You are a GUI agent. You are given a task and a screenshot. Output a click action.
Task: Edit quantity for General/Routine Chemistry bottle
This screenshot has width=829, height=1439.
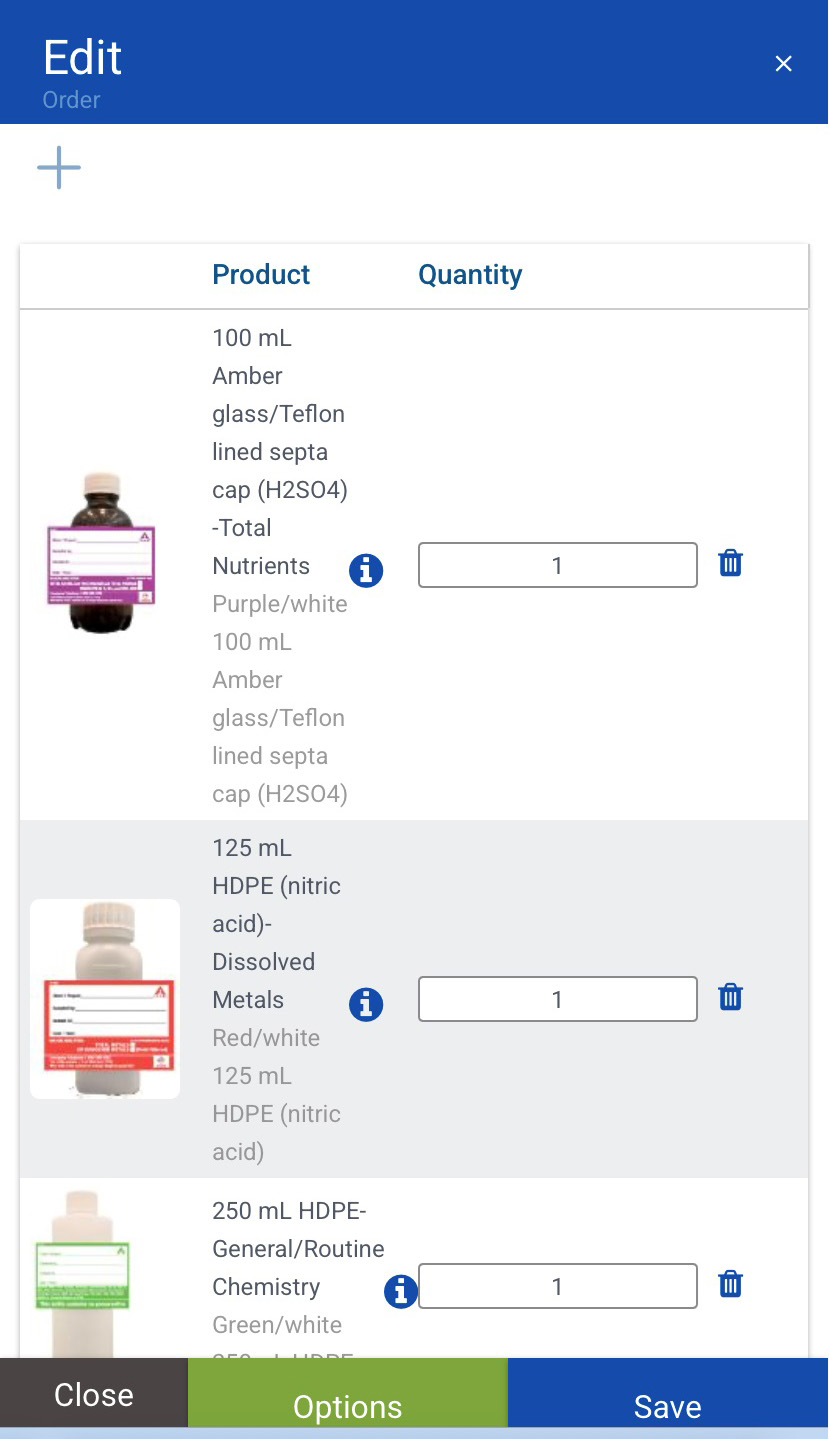557,1286
